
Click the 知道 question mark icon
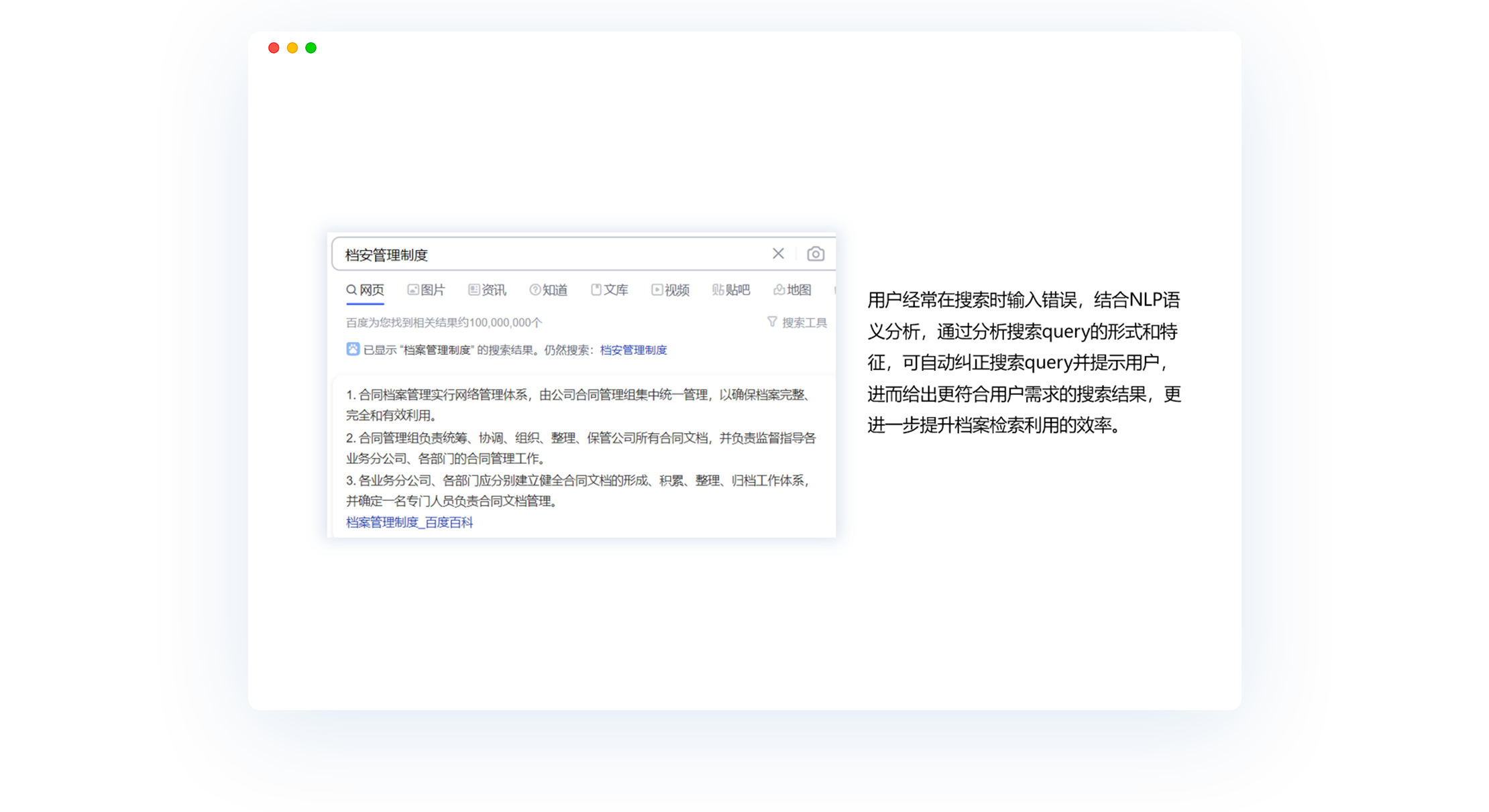[535, 290]
